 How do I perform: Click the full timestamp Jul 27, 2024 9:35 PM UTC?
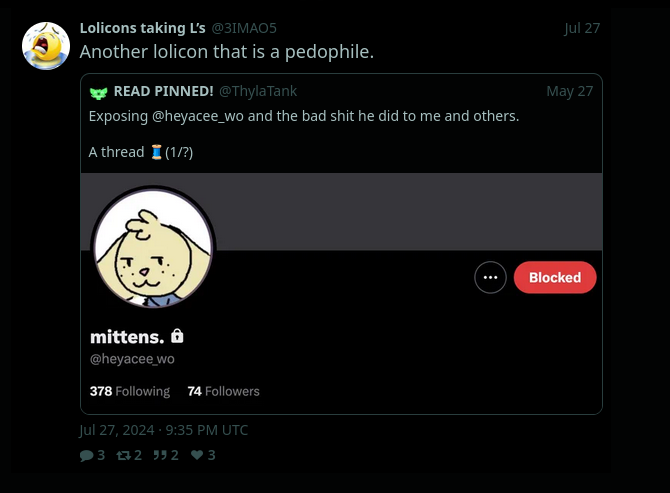click(164, 430)
